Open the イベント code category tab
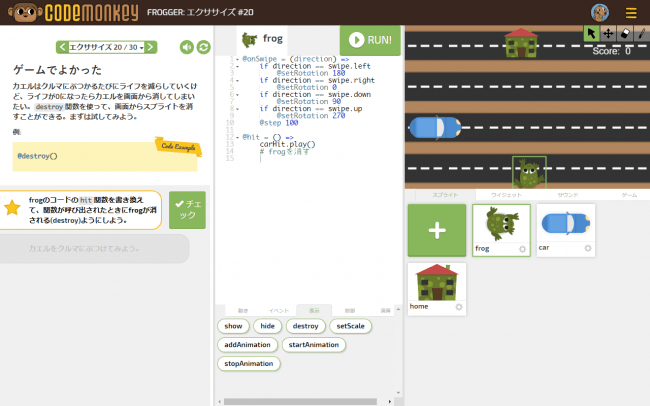Image resolution: width=650 pixels, height=406 pixels. [279, 311]
